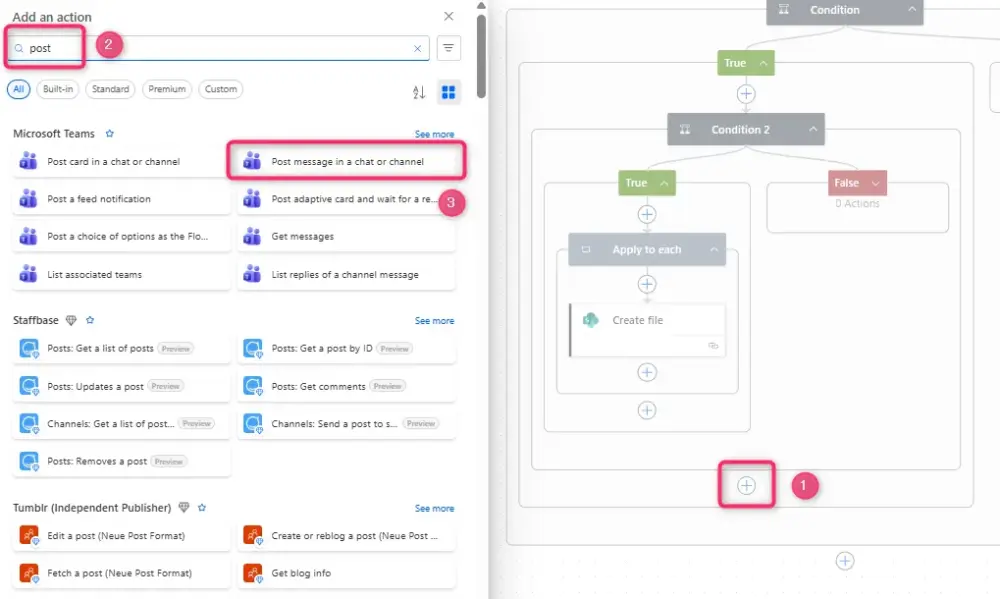Select the All filter pill

click(18, 89)
